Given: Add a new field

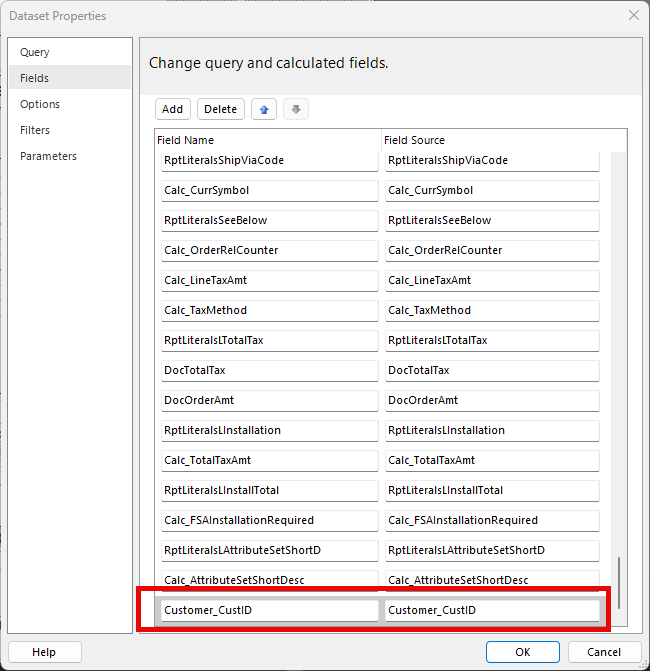Looking at the screenshot, I should pos(172,110).
